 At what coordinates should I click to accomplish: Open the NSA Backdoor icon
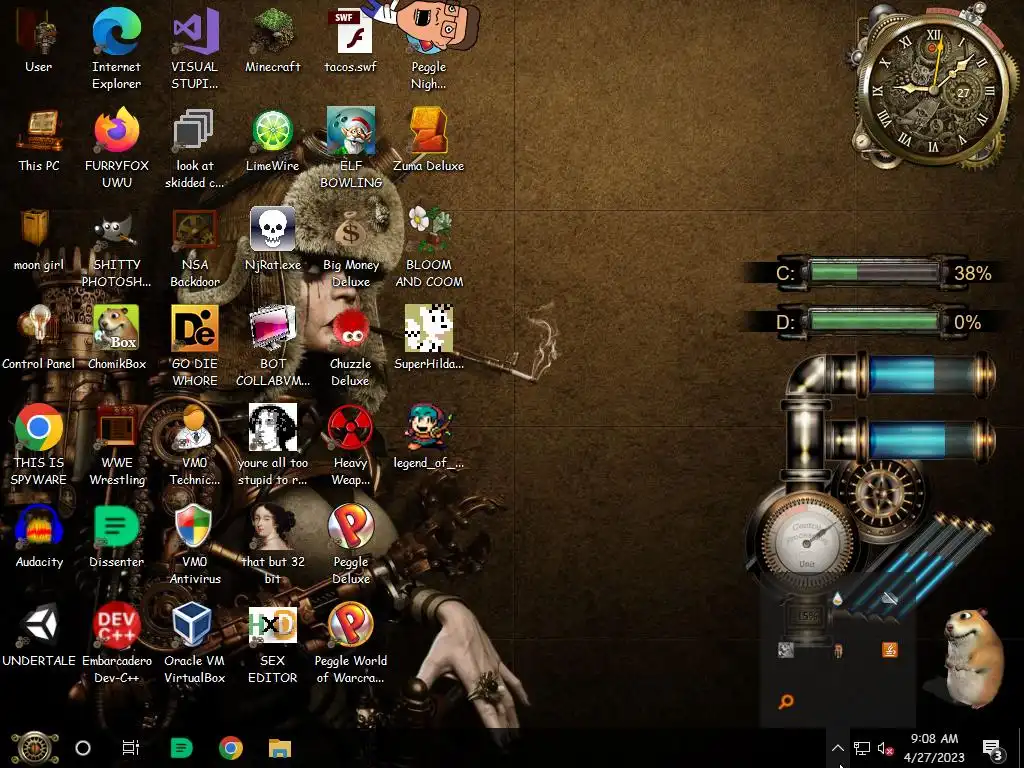tap(195, 248)
